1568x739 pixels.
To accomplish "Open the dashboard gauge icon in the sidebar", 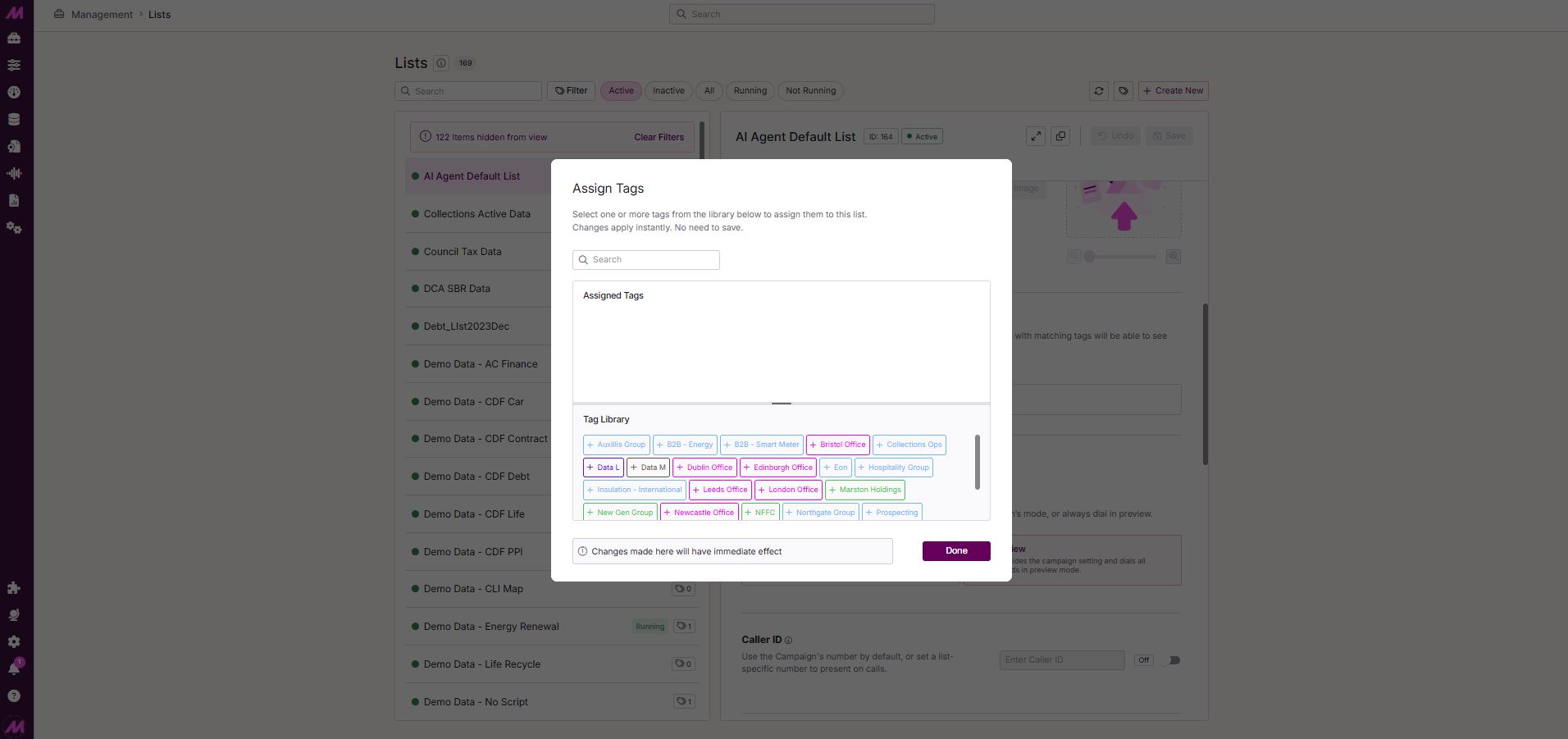I will pos(14,93).
